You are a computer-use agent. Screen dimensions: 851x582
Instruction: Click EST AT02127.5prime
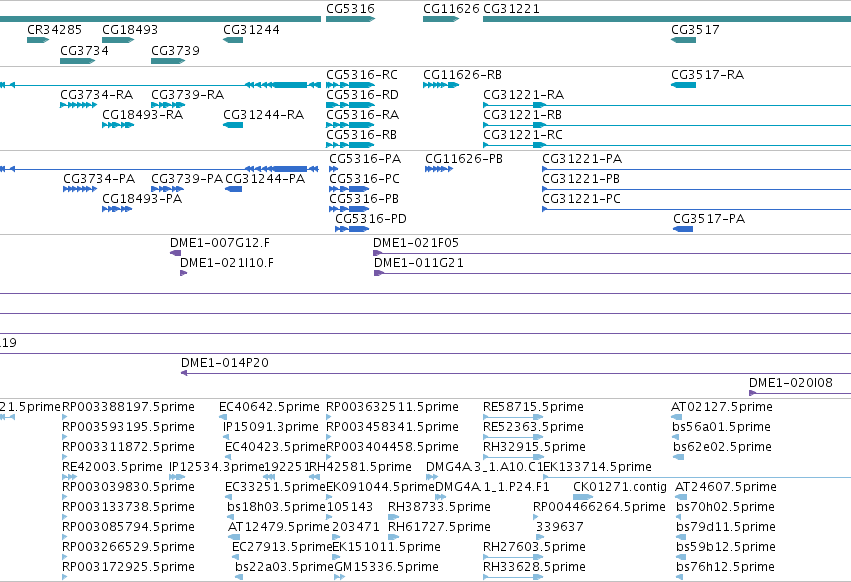tap(721, 407)
